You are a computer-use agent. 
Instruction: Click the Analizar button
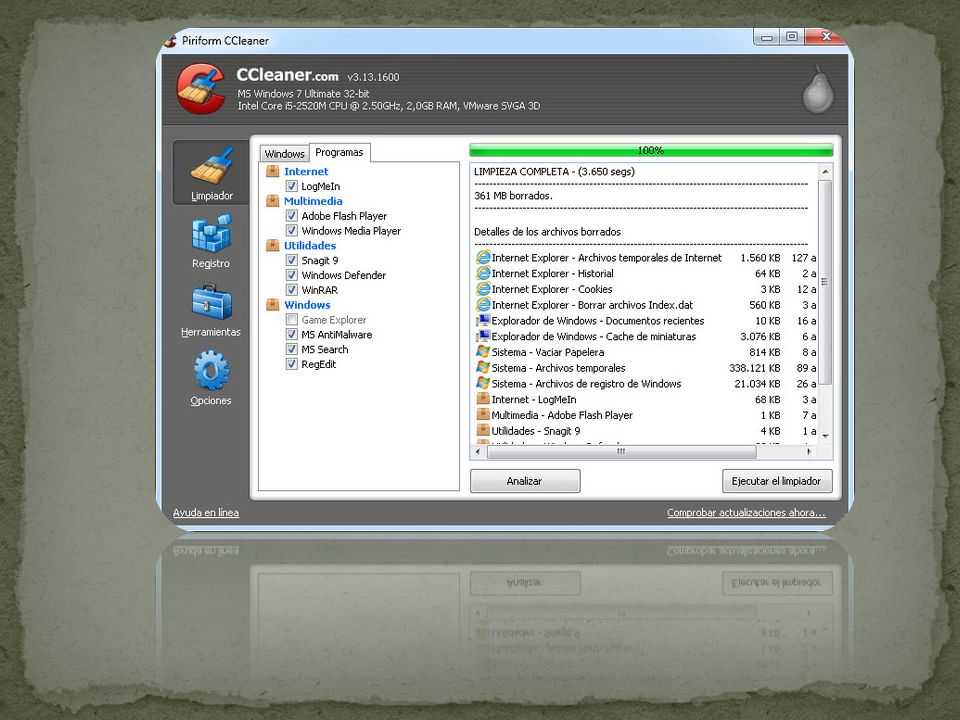click(525, 481)
